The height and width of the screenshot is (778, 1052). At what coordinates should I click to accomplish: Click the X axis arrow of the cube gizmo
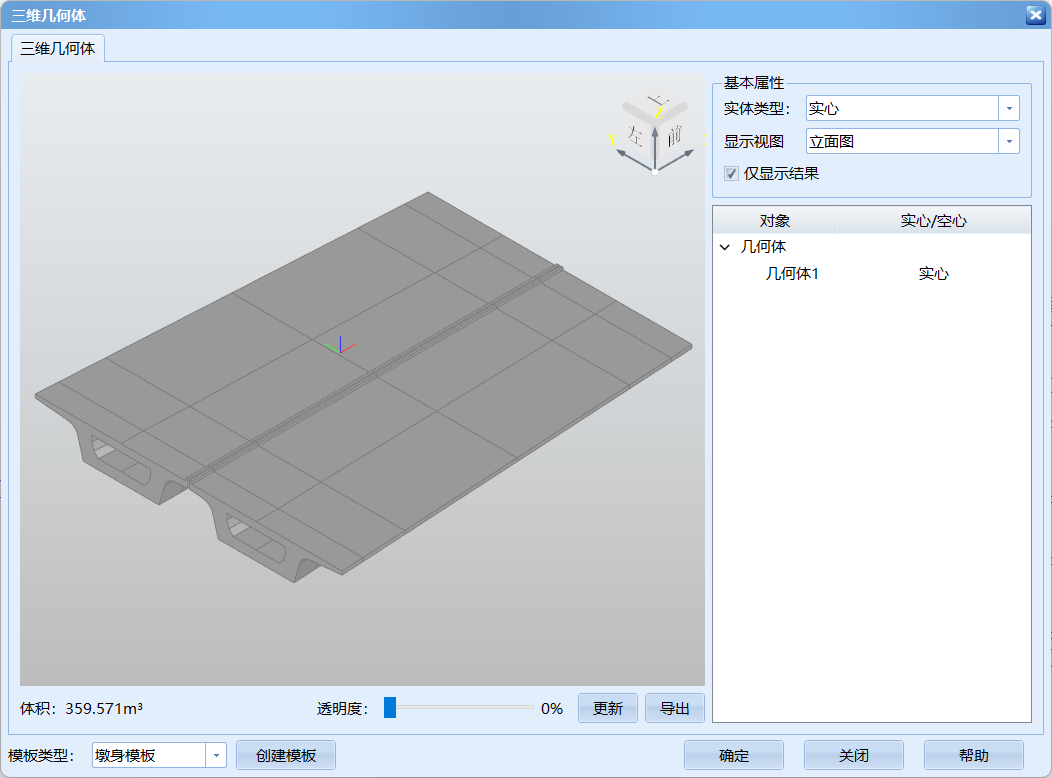(x=688, y=153)
